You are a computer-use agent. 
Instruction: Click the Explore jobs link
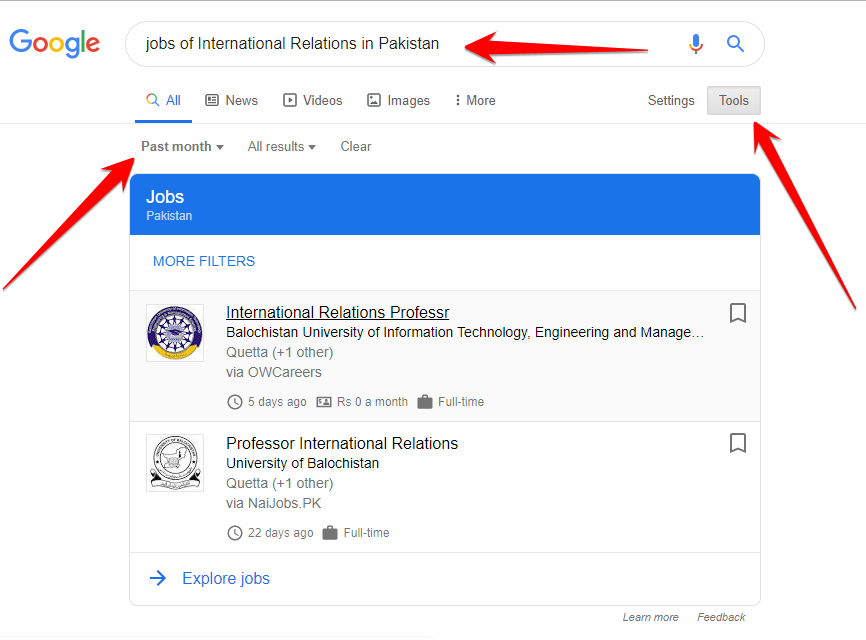tap(226, 578)
